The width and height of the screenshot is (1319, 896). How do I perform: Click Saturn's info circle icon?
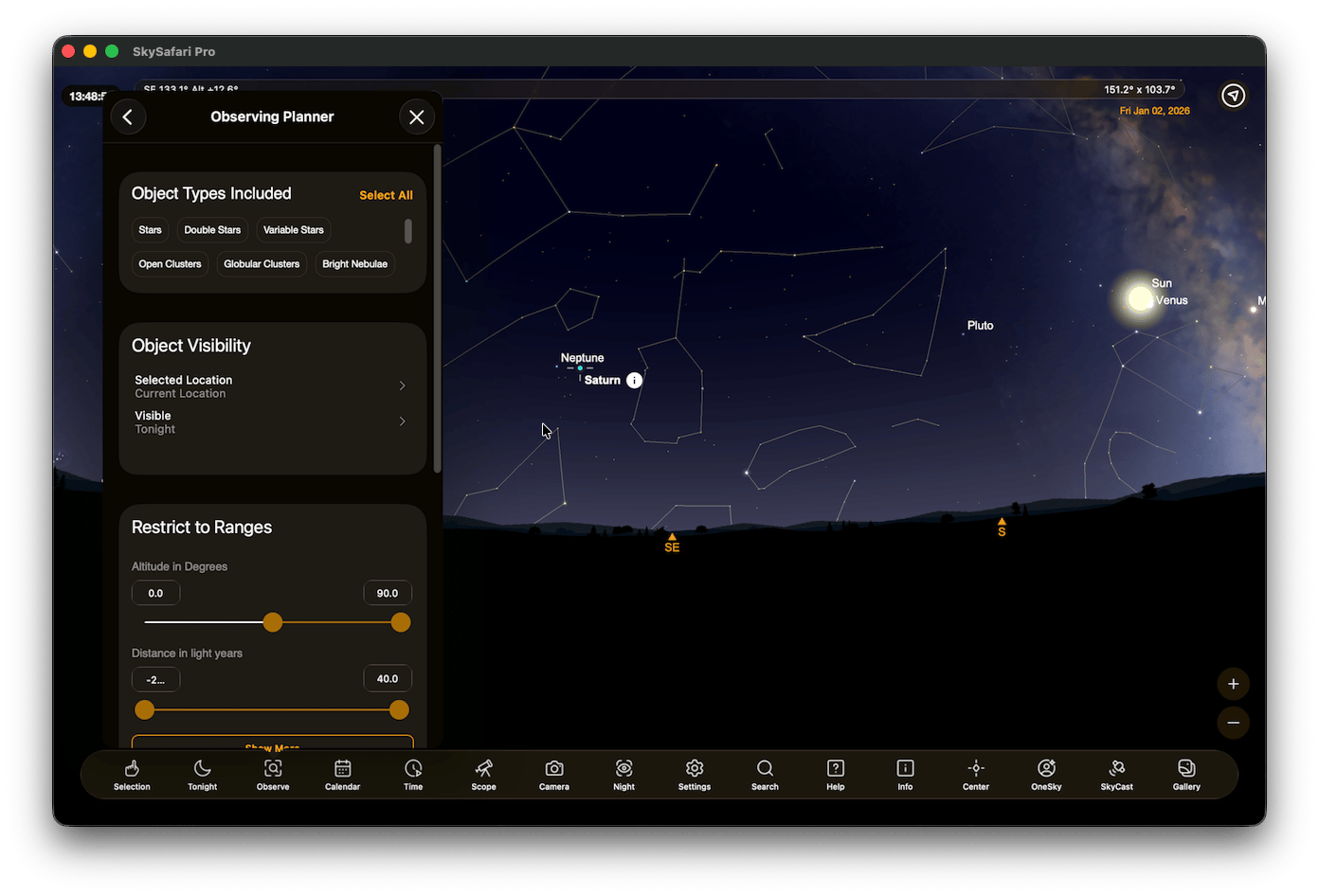click(x=635, y=380)
